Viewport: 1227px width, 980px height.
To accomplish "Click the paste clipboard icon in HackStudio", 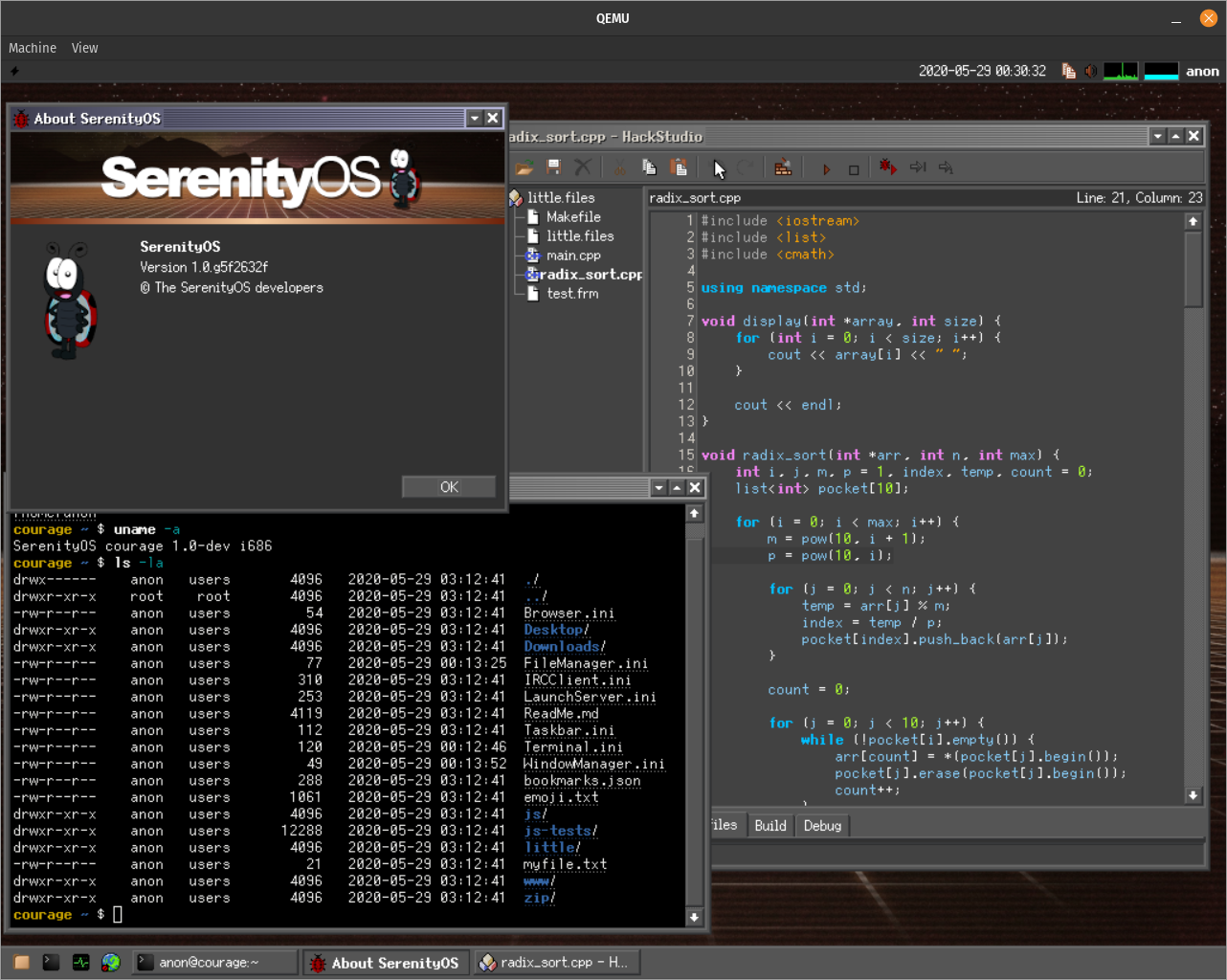I will point(679,167).
